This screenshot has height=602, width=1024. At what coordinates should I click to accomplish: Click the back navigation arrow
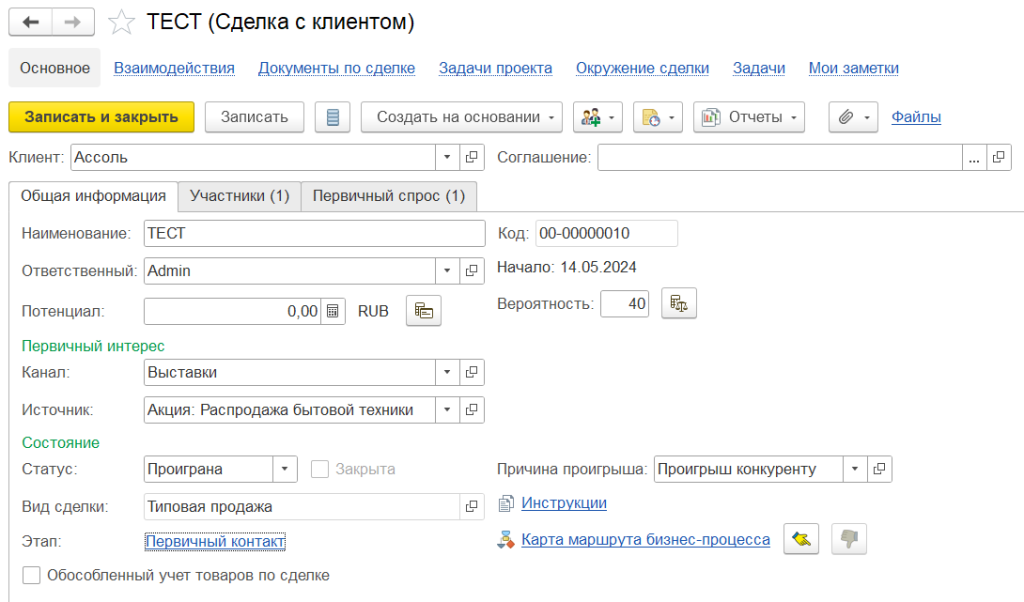coord(31,21)
